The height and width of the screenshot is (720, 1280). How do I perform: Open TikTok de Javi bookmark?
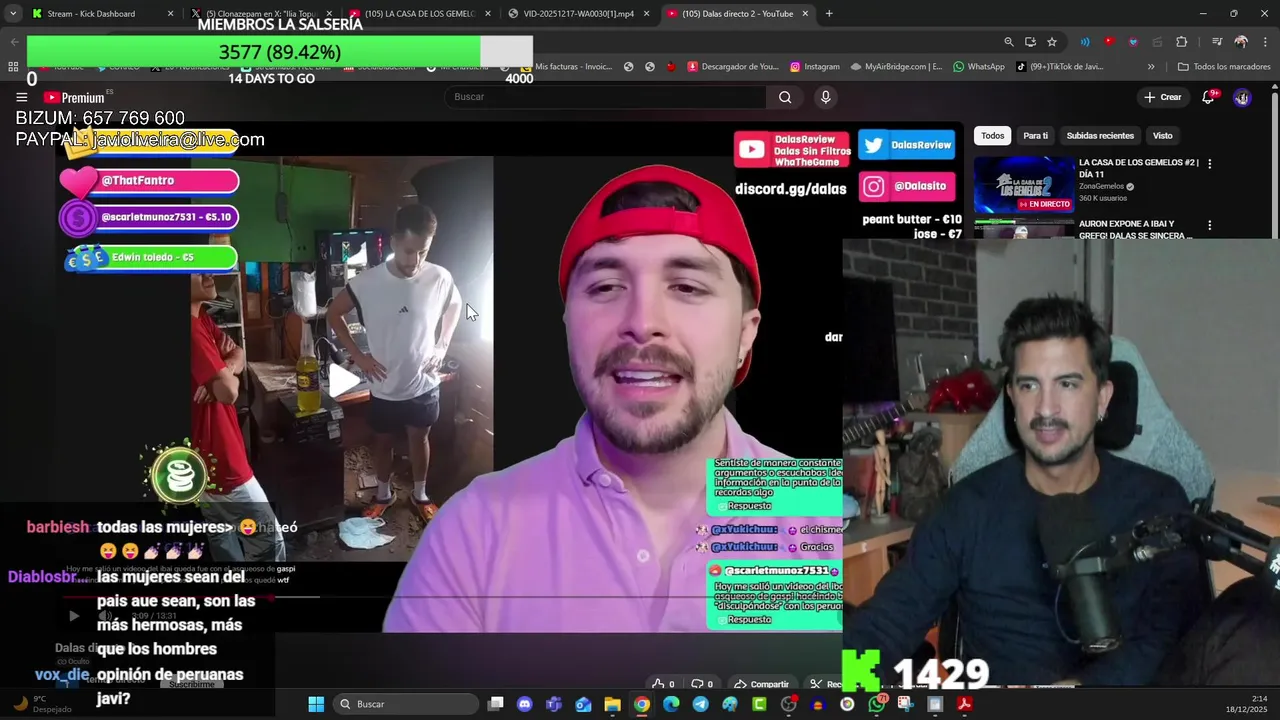coord(1060,67)
